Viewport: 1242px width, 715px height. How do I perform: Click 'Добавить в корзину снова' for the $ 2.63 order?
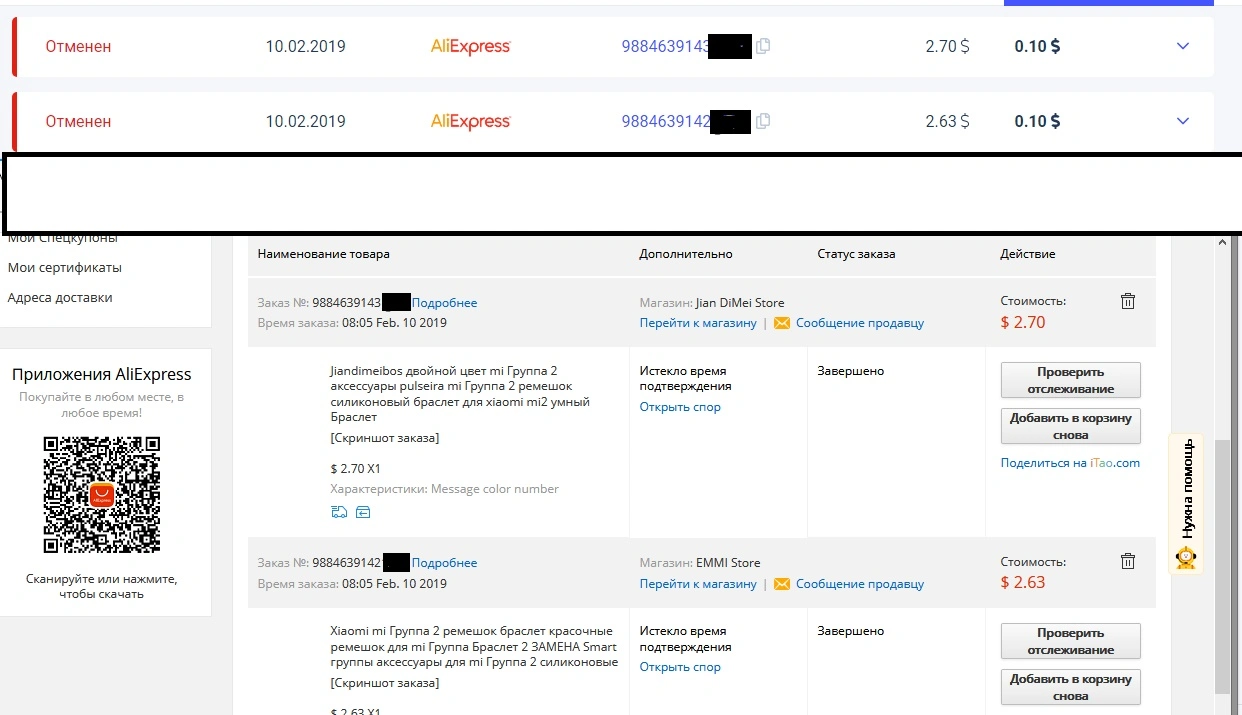1071,687
